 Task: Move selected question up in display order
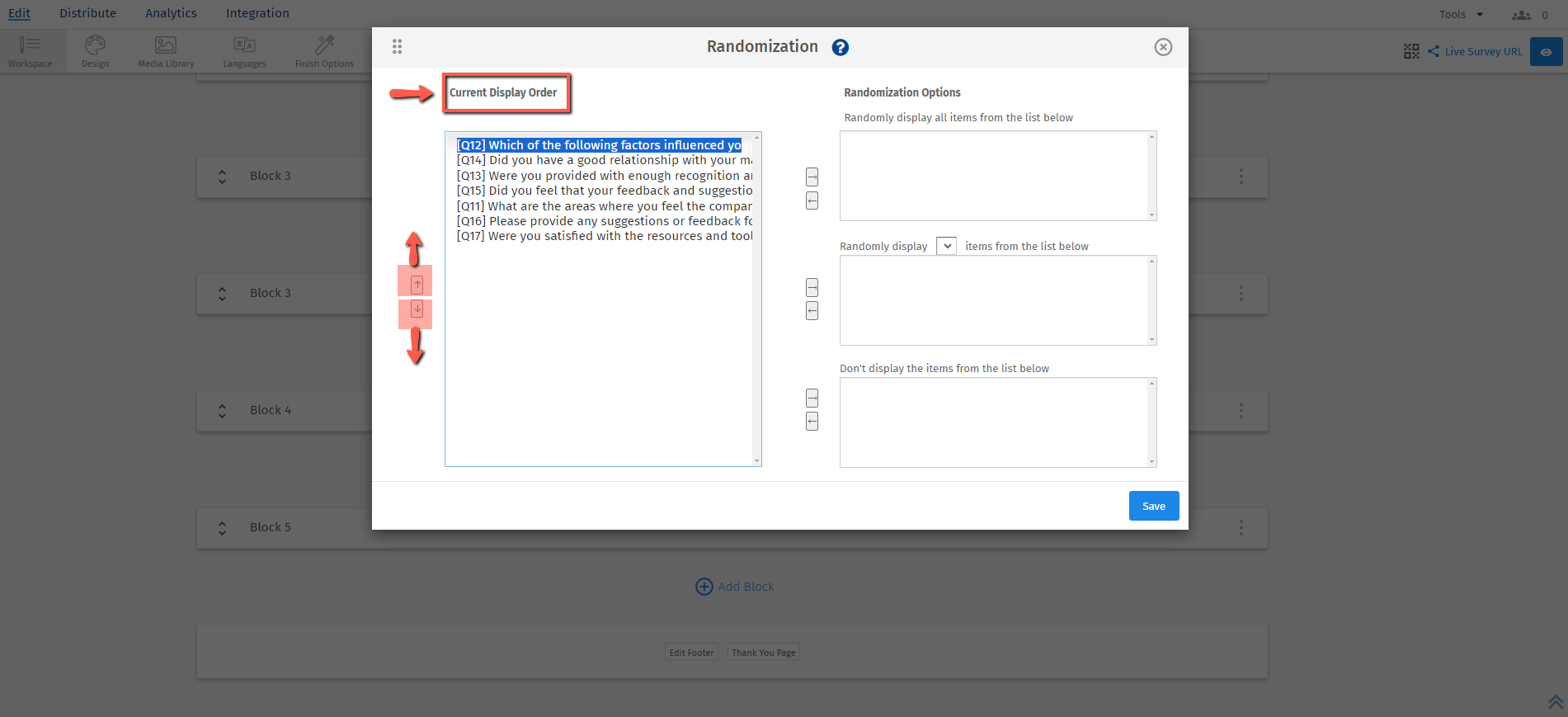point(417,285)
